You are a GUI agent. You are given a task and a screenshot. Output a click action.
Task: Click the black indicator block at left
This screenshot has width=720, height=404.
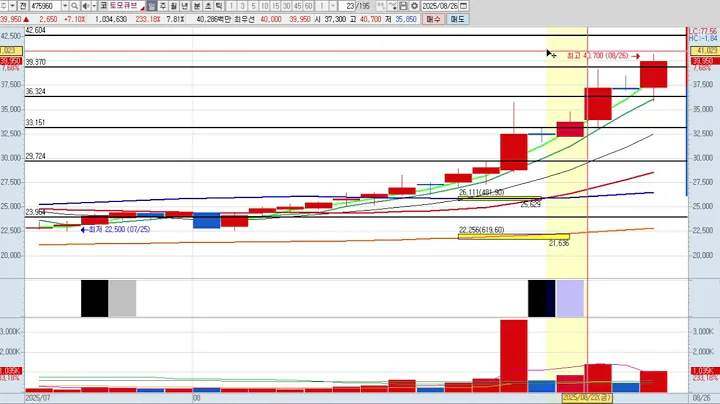pos(95,298)
